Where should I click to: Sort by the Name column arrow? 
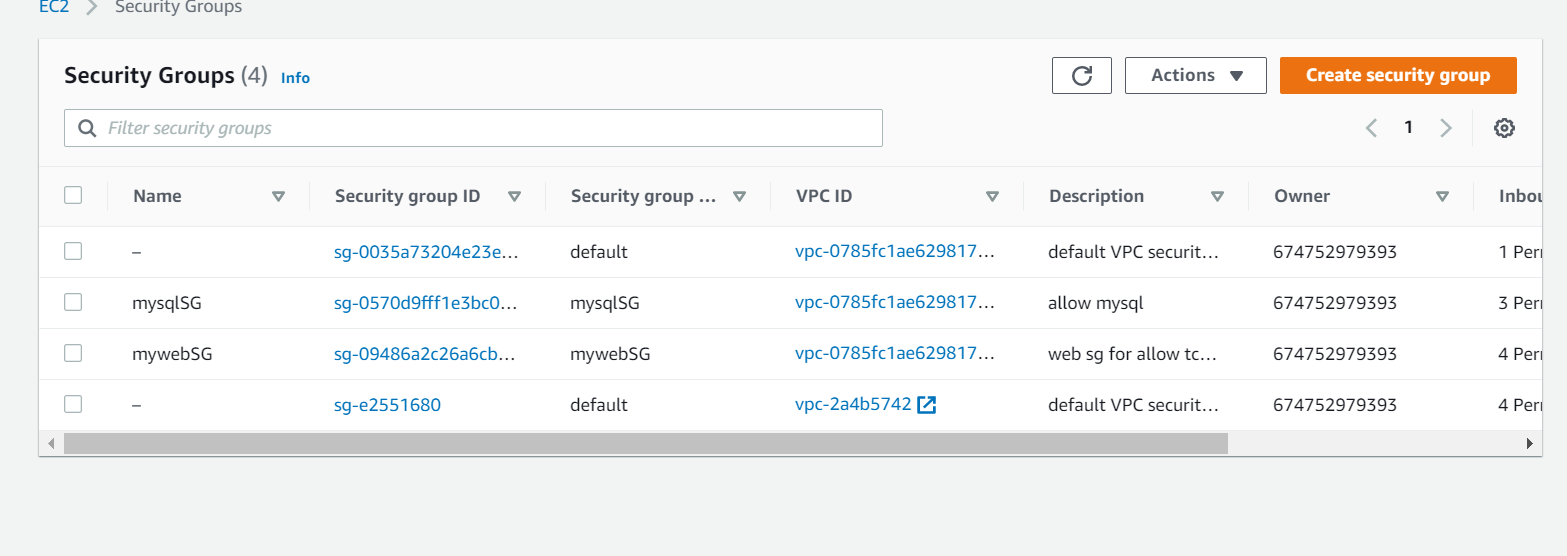(x=279, y=197)
